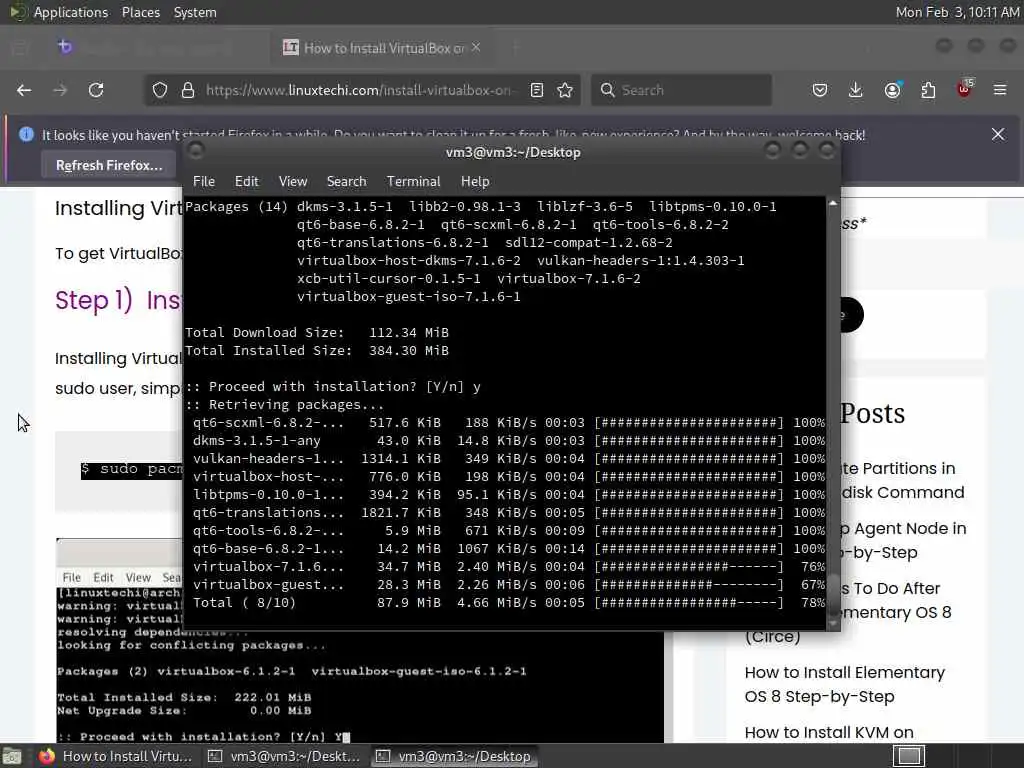This screenshot has height=768, width=1024.
Task: Bookmark this page with the star icon
Action: click(565, 90)
